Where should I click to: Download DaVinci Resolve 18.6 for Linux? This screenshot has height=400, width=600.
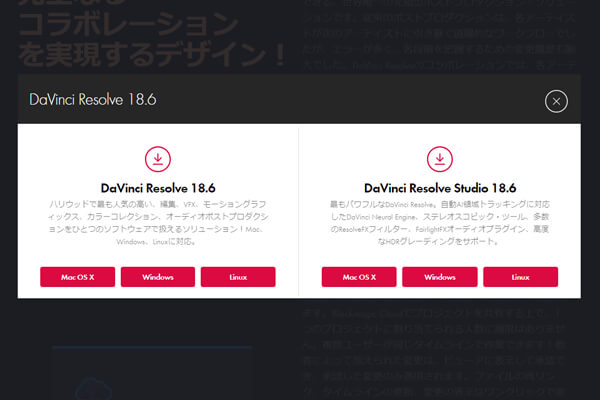238,277
